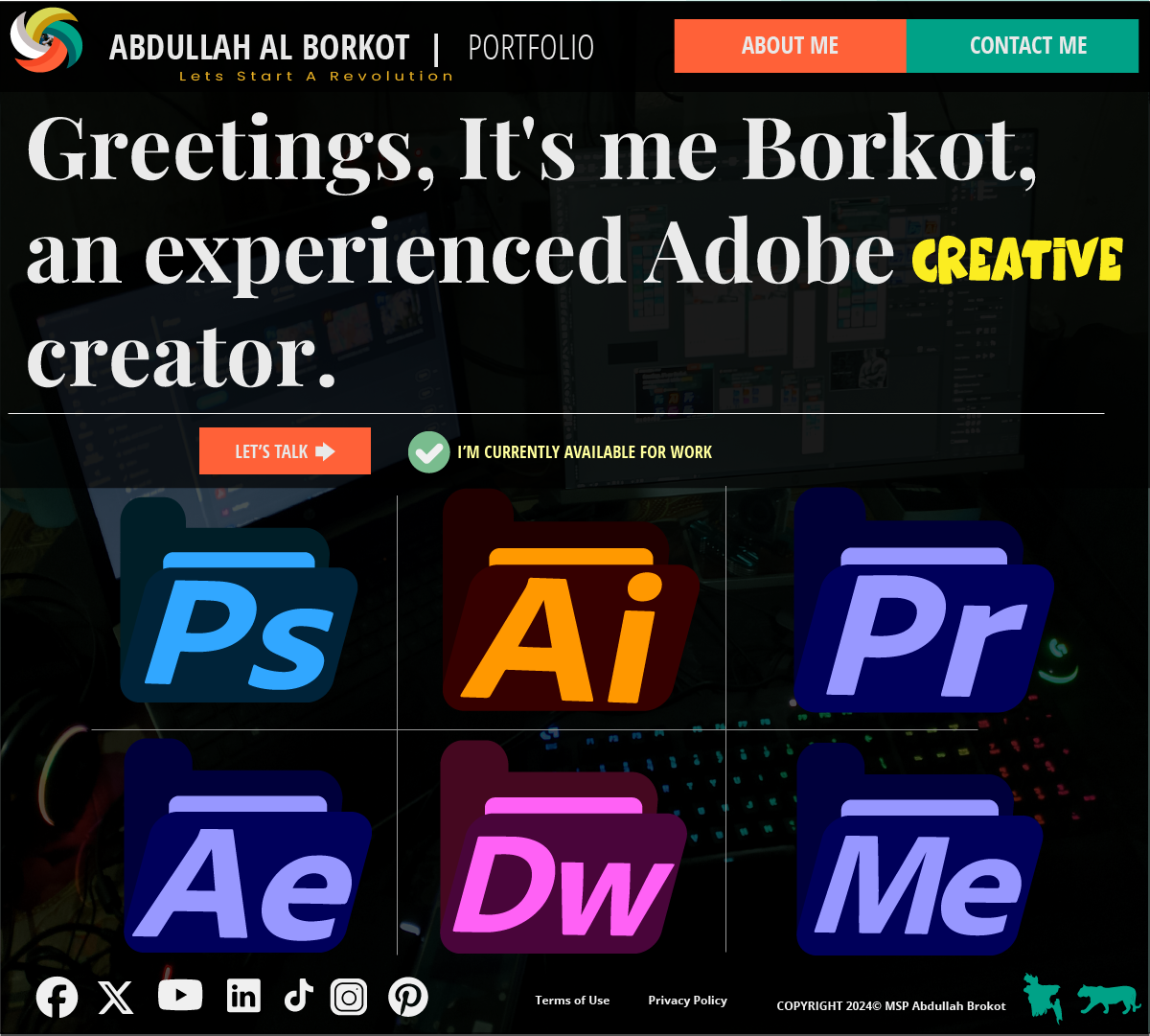Open the LinkedIn icon
Screen dimensions: 1150x1036
(243, 997)
